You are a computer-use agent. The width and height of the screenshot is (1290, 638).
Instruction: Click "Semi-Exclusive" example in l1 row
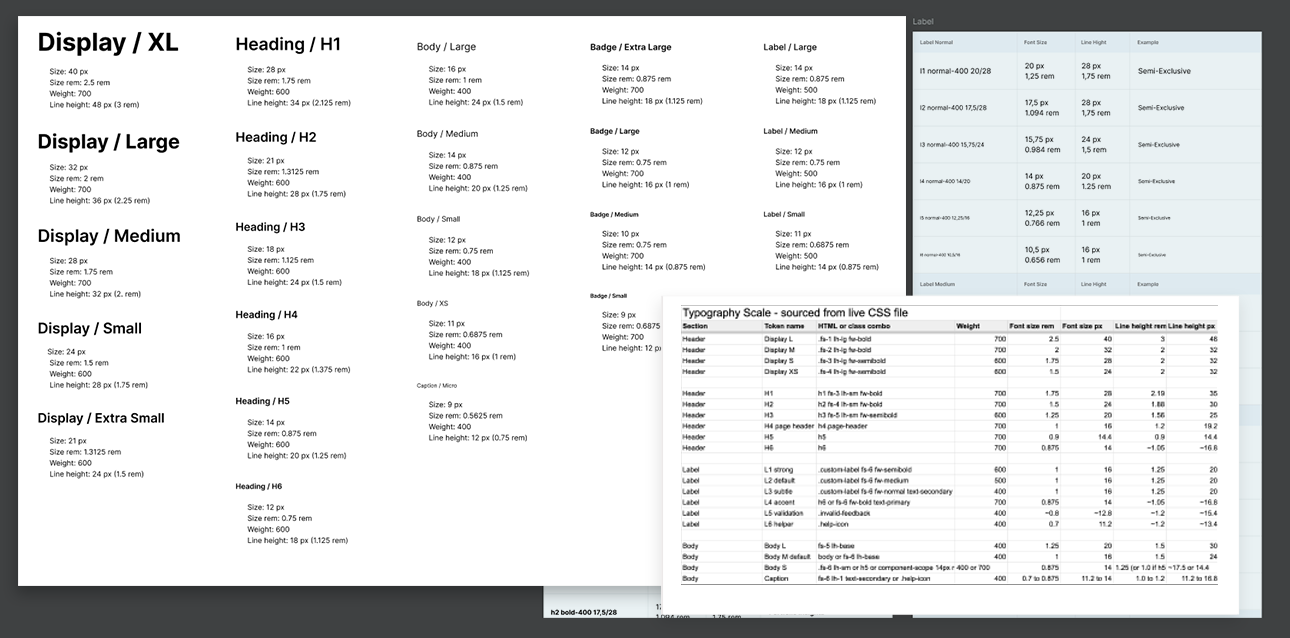coord(1164,71)
